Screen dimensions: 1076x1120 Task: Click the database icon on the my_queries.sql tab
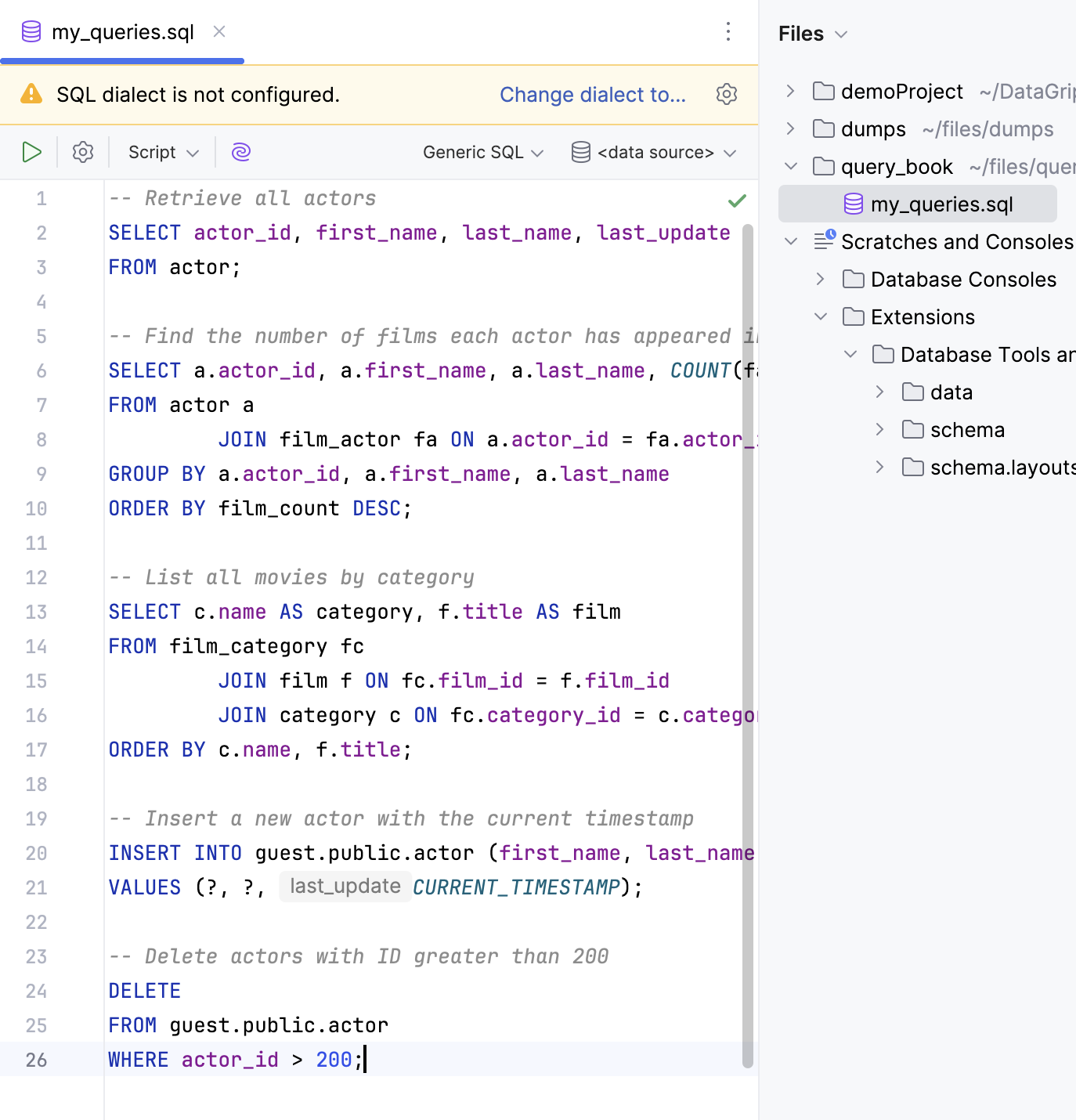coord(31,31)
